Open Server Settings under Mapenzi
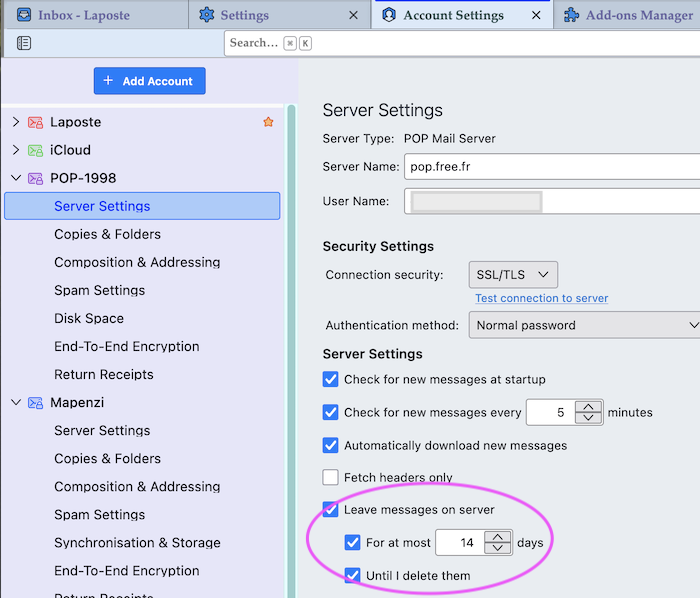Viewport: 700px width, 598px height. [142, 431]
